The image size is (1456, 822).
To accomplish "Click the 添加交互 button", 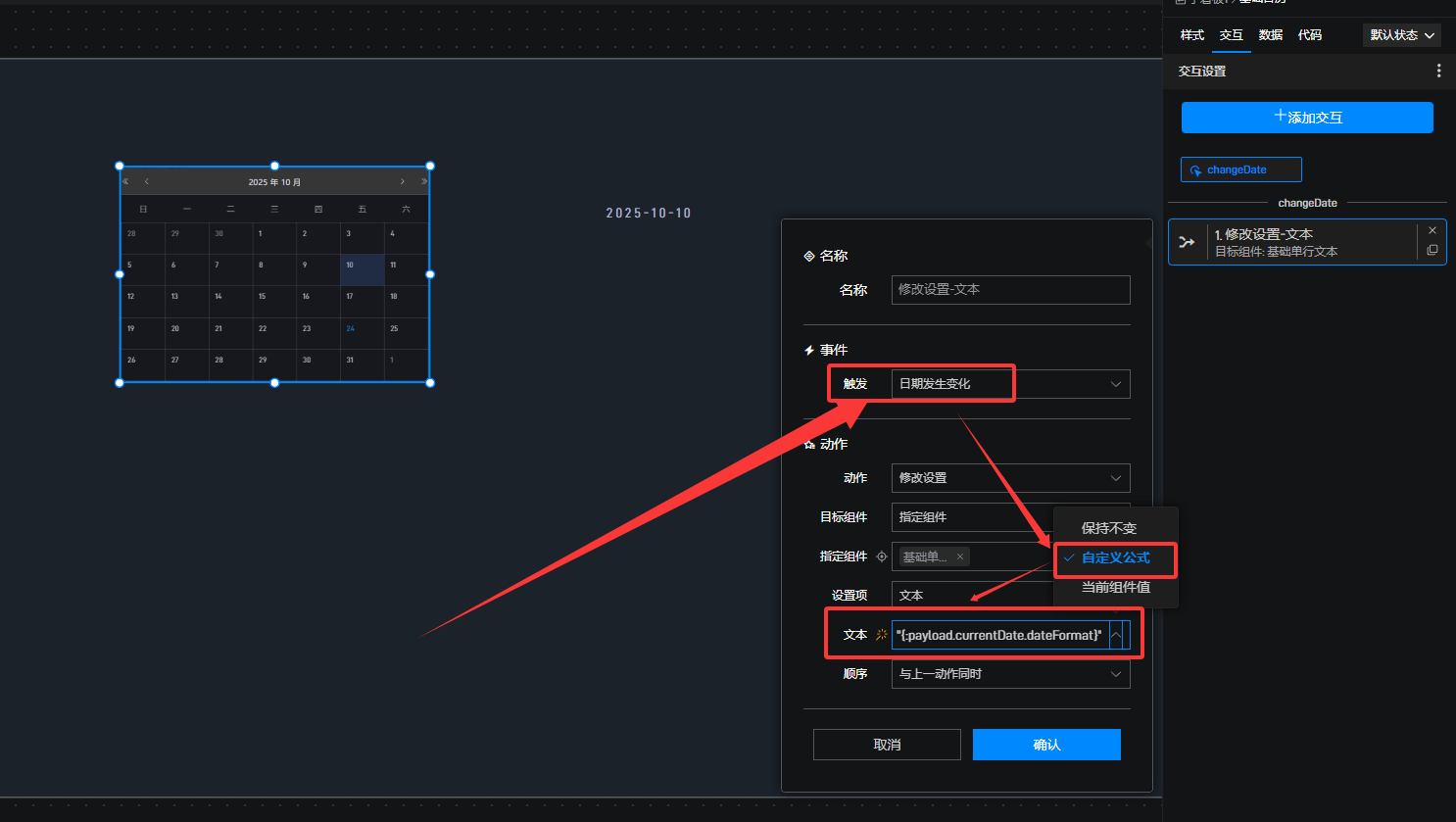I will click(x=1307, y=118).
